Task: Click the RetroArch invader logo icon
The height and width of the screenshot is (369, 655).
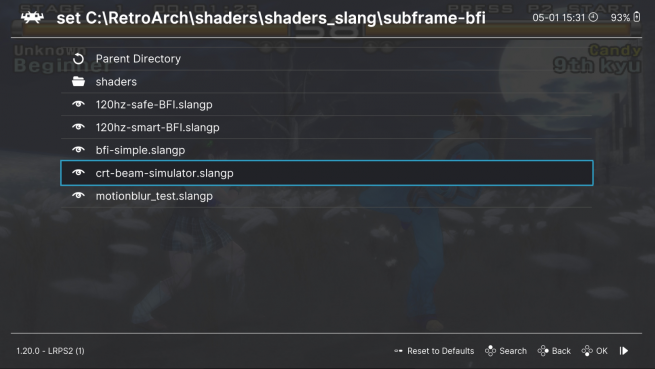Action: pyautogui.click(x=32, y=18)
